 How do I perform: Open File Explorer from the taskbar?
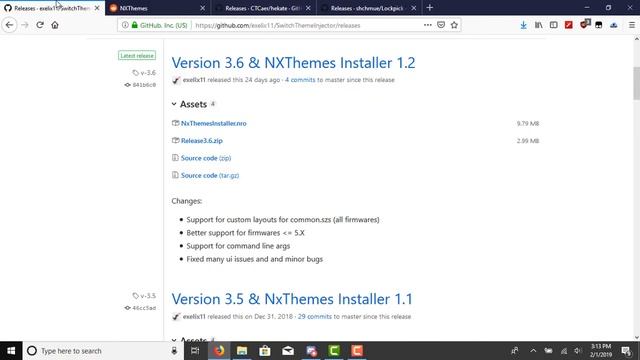242,351
